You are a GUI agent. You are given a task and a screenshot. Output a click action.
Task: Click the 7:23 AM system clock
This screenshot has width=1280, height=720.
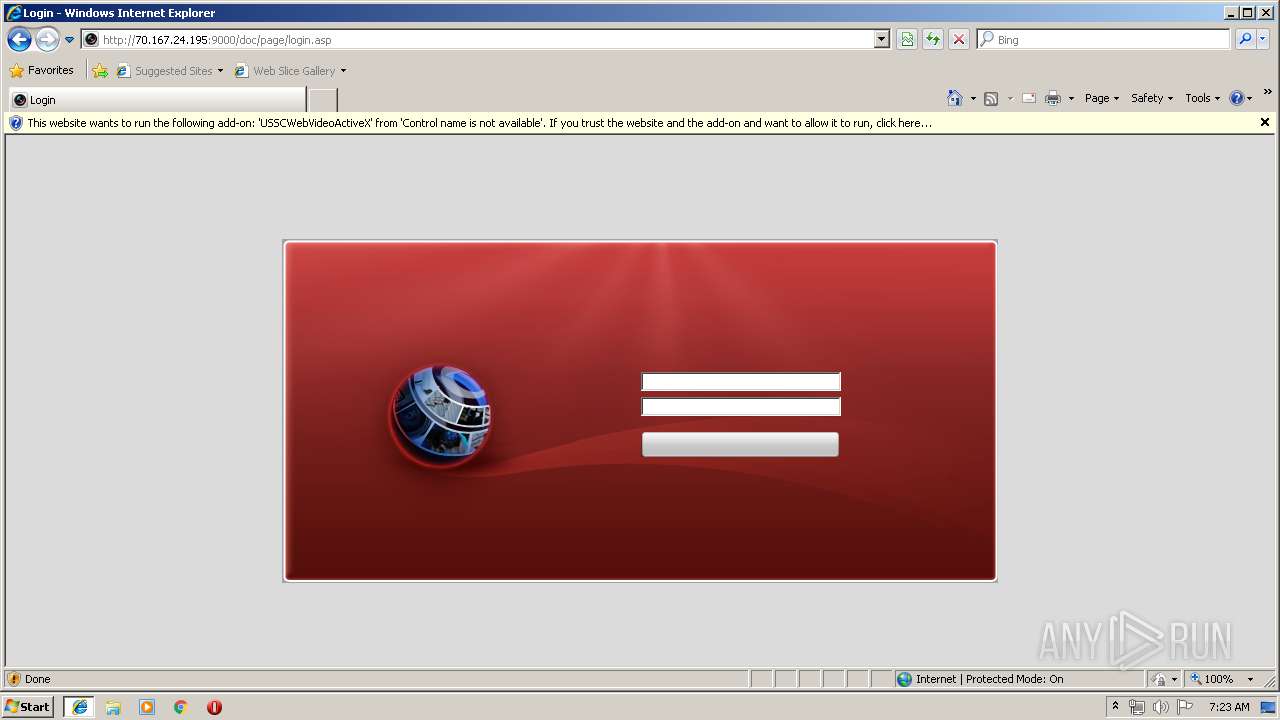click(x=1229, y=707)
